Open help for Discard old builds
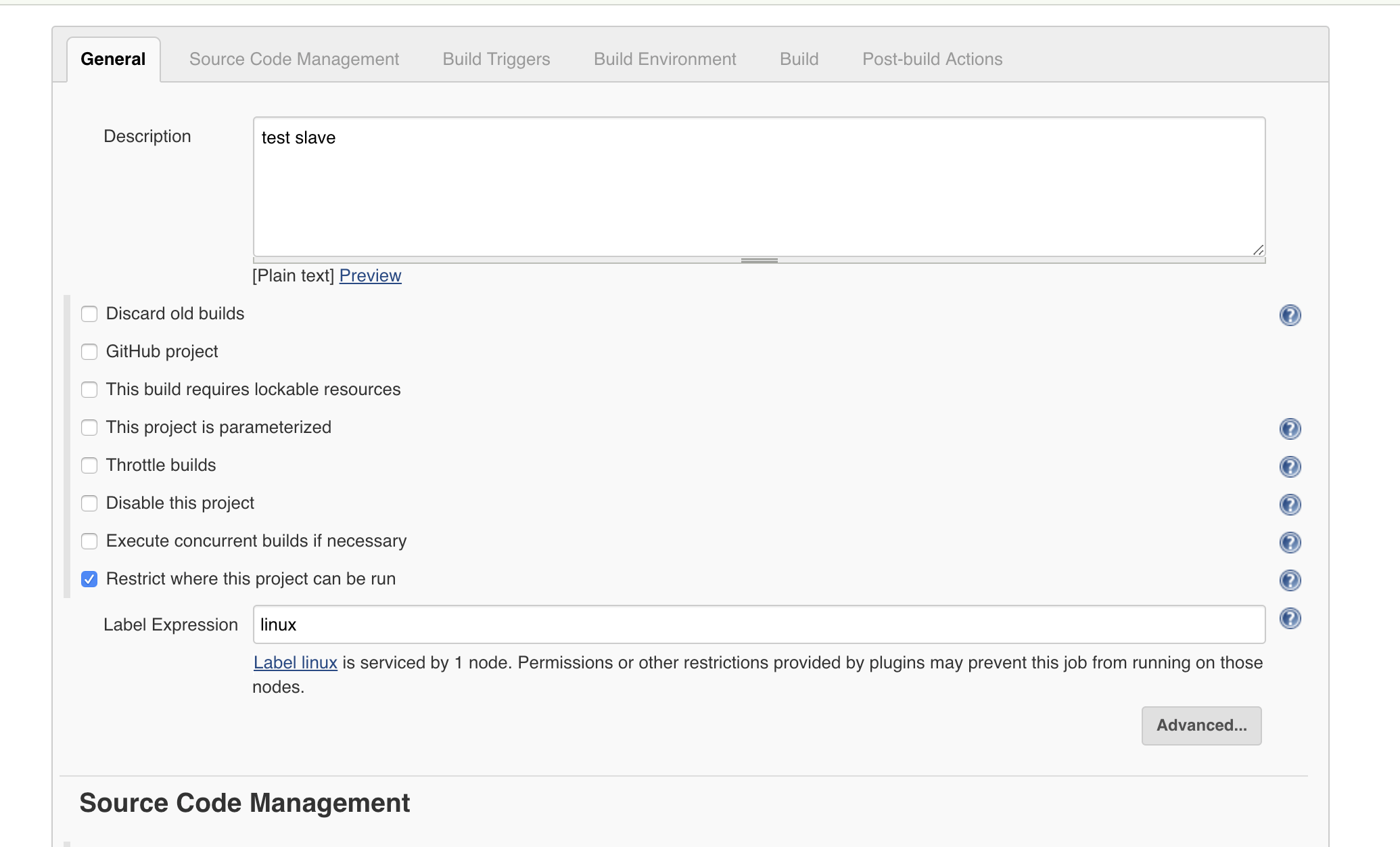 (1290, 315)
